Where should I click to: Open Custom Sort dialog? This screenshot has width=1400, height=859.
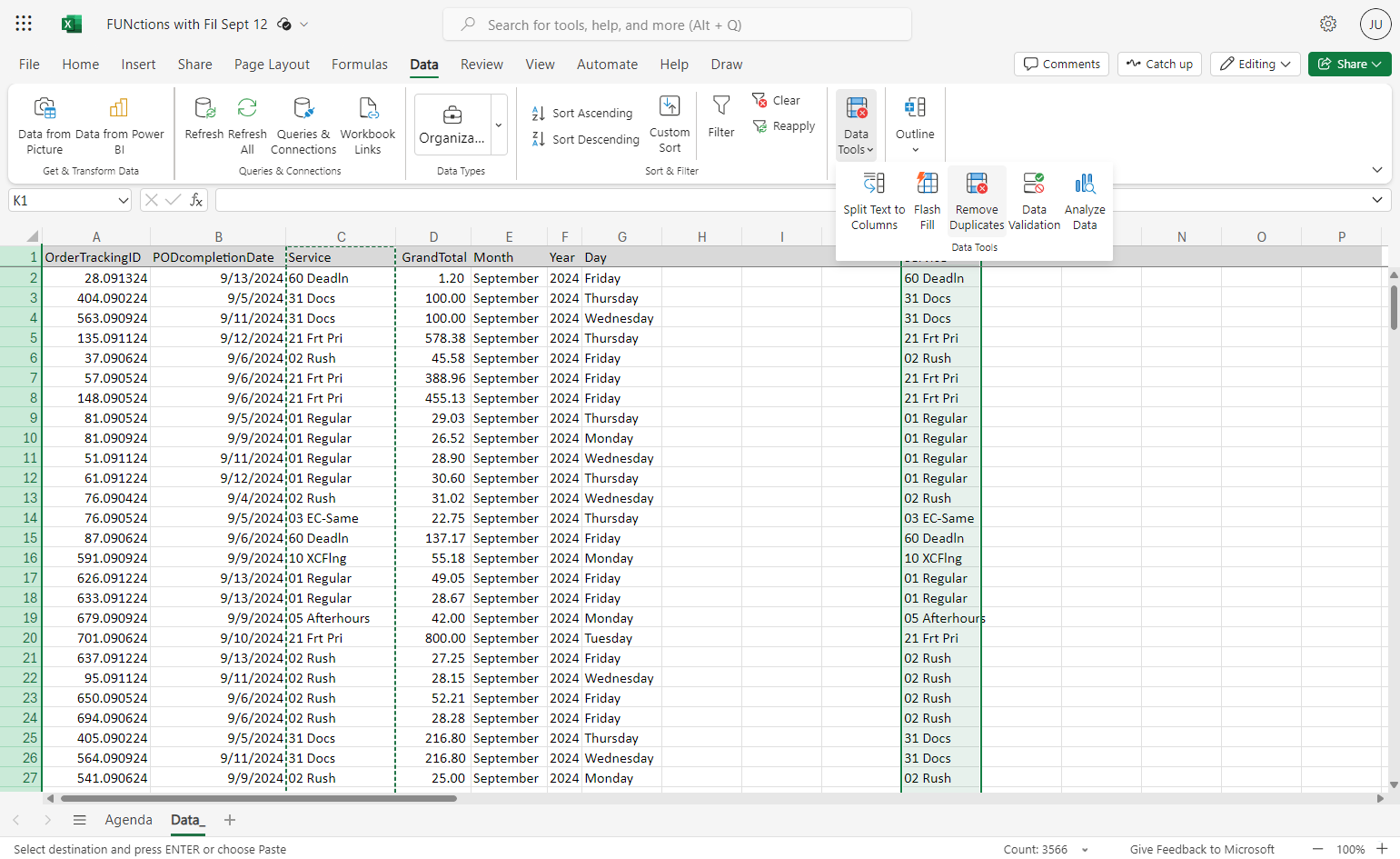click(670, 125)
